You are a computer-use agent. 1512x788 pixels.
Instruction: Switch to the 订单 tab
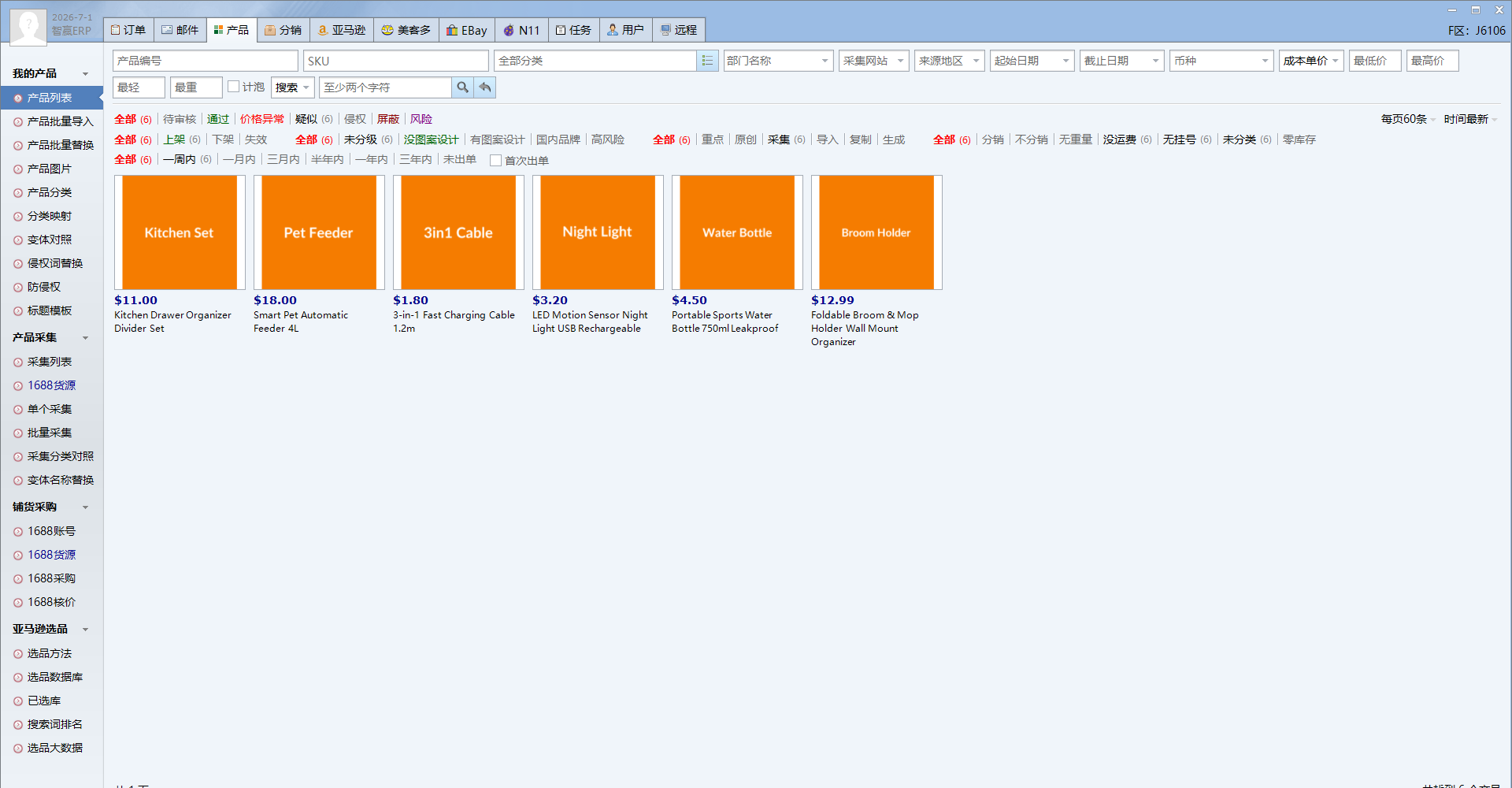pos(128,30)
